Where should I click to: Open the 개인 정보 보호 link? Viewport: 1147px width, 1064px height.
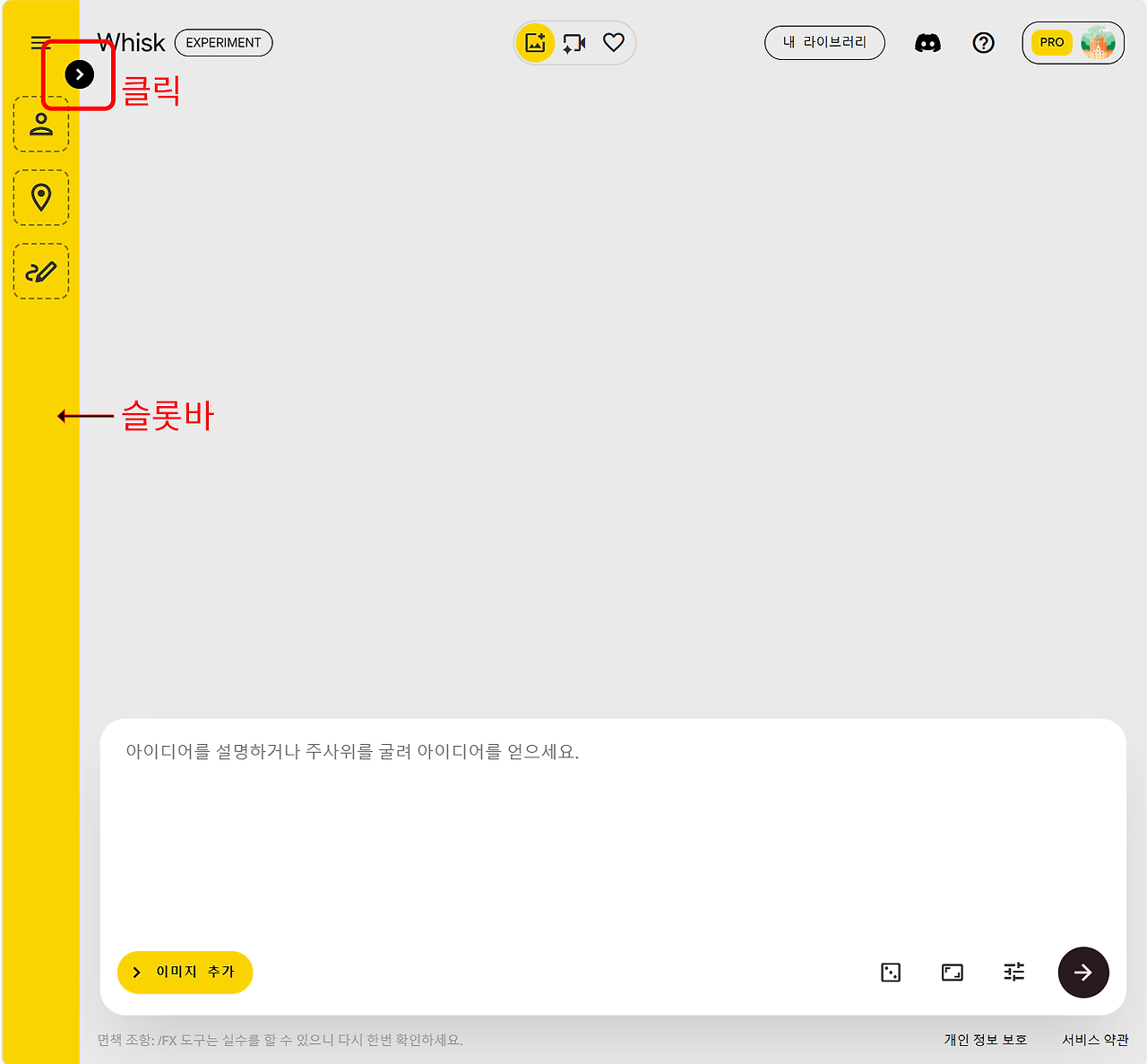pos(984,1039)
